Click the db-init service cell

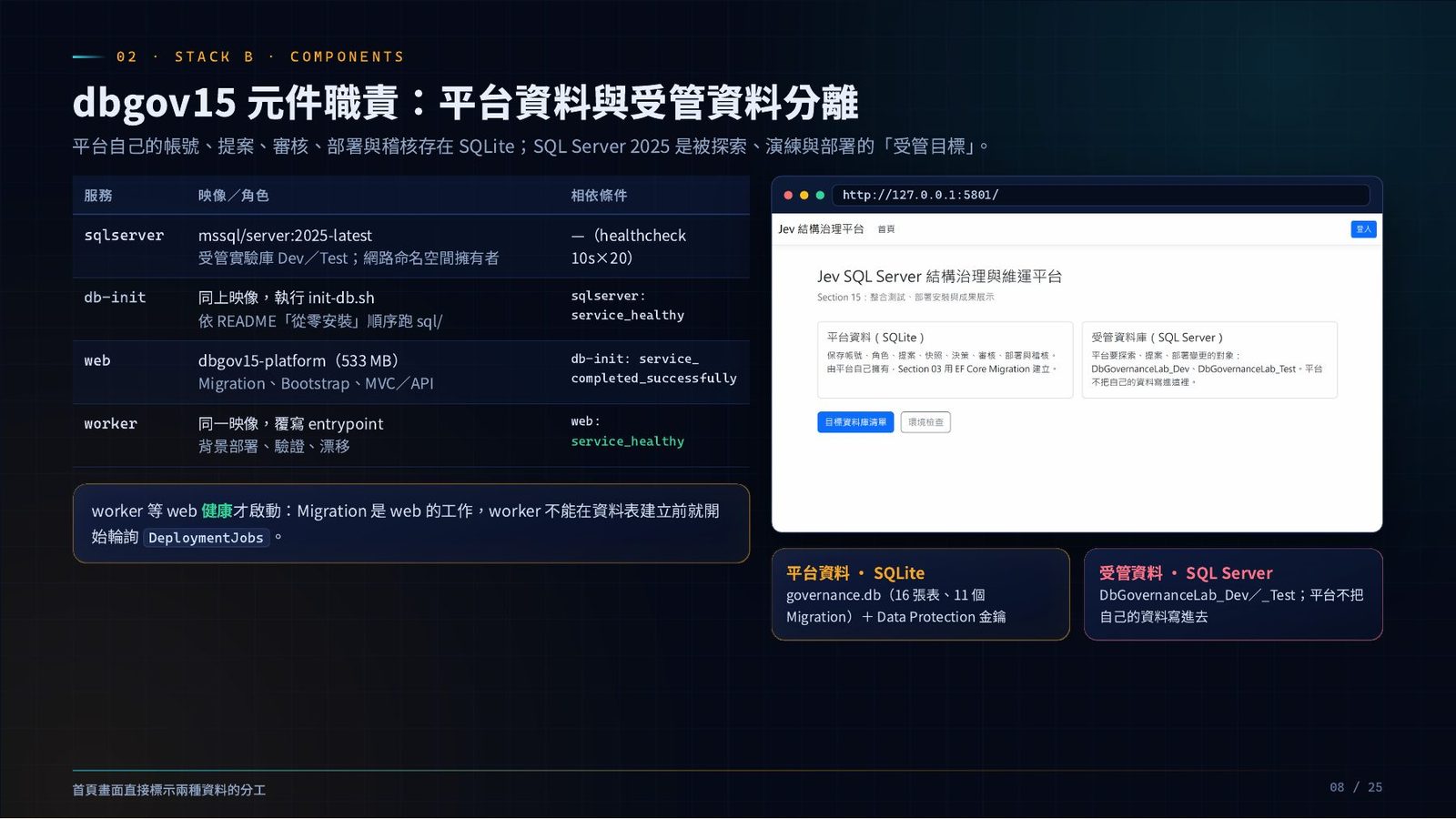pos(115,298)
